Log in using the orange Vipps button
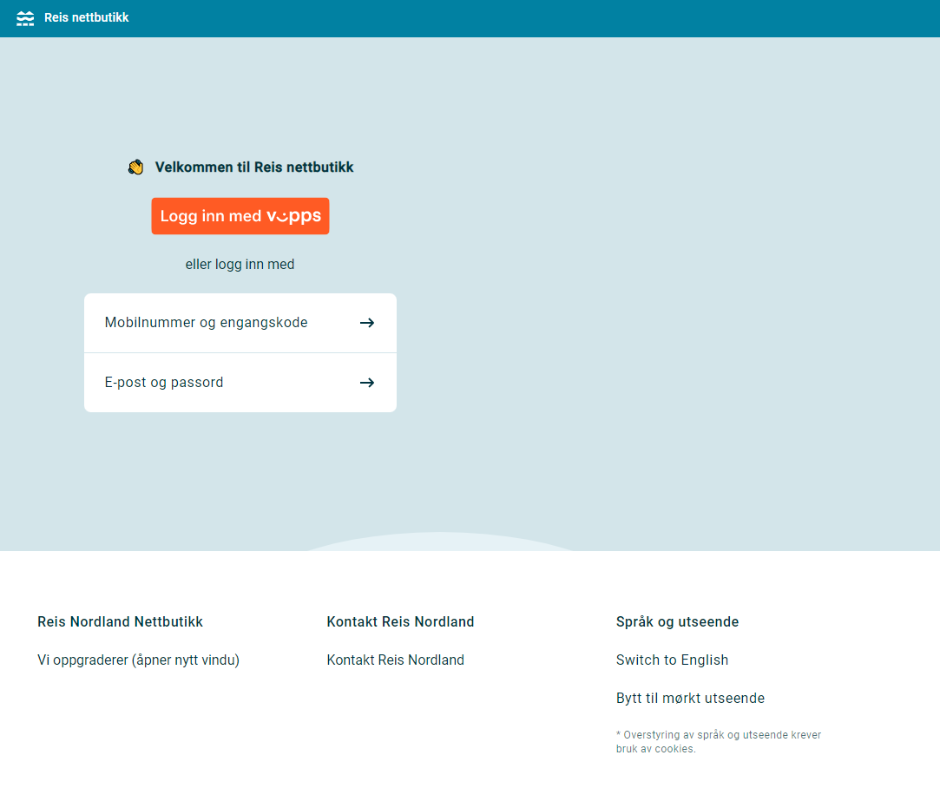940x788 pixels. pos(240,216)
